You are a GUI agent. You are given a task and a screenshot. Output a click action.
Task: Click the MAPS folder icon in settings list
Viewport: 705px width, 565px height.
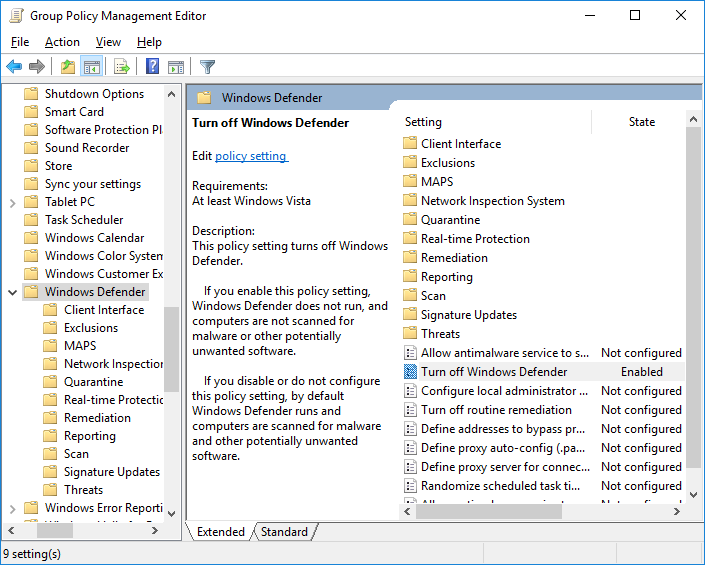click(x=410, y=181)
